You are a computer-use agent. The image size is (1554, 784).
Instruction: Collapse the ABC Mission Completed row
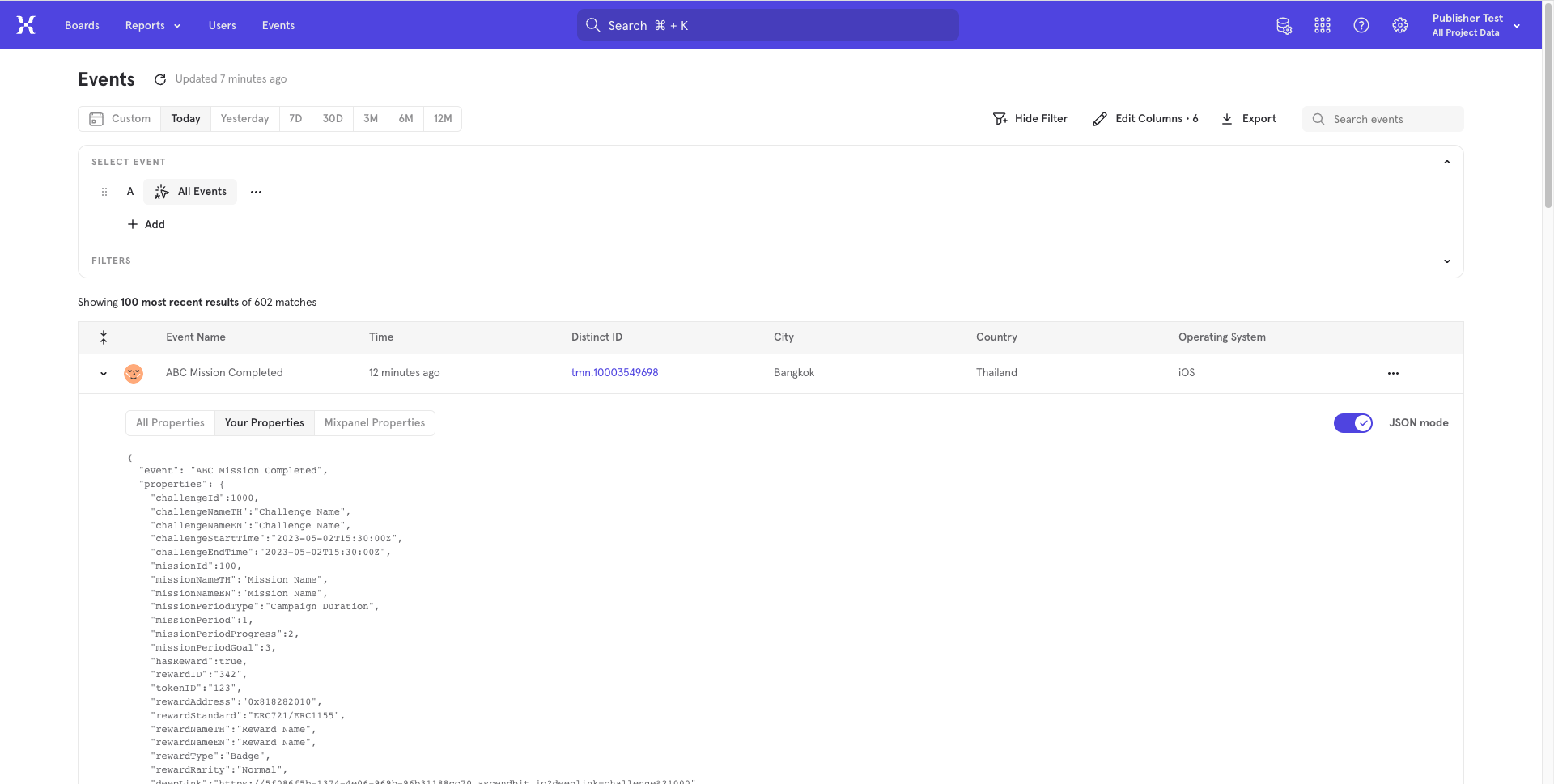(104, 374)
